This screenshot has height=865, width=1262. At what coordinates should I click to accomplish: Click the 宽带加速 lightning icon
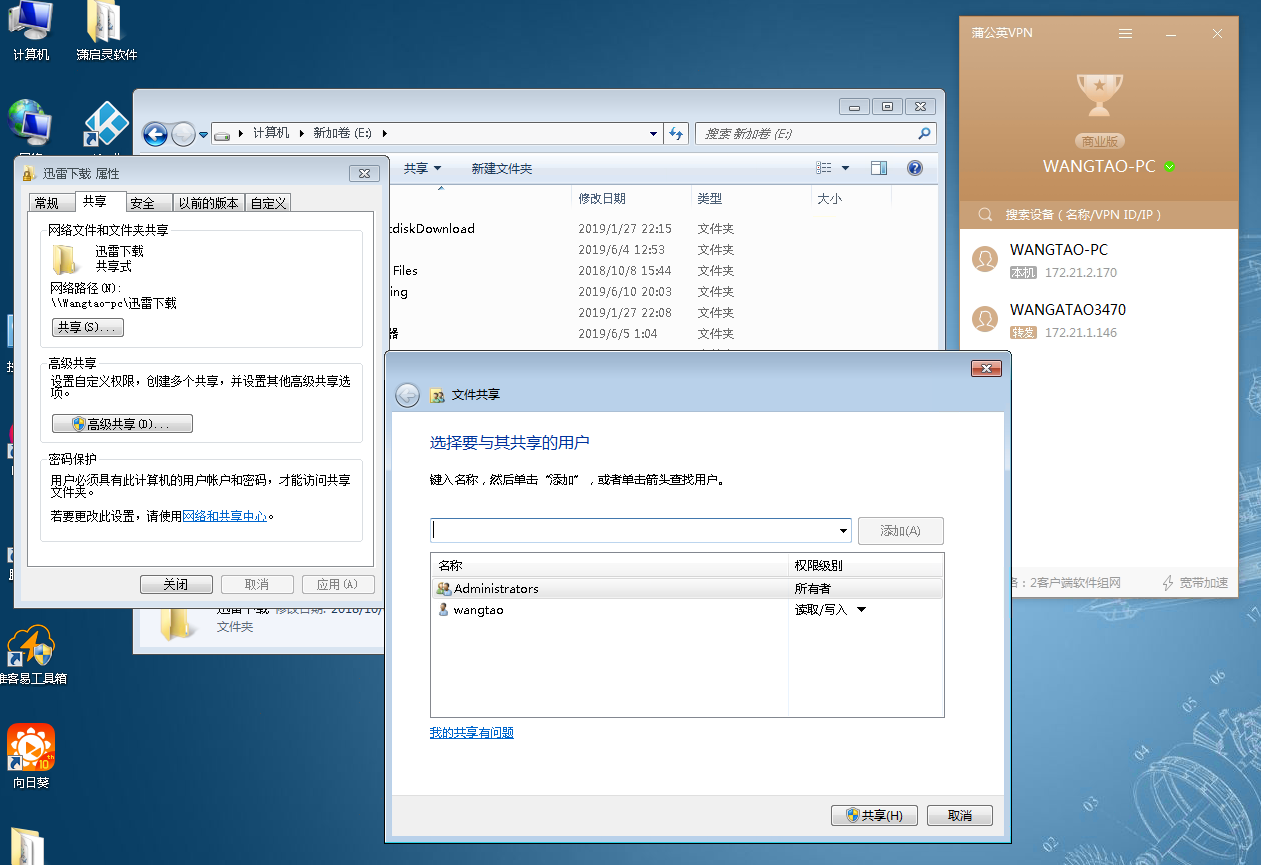tap(1167, 583)
